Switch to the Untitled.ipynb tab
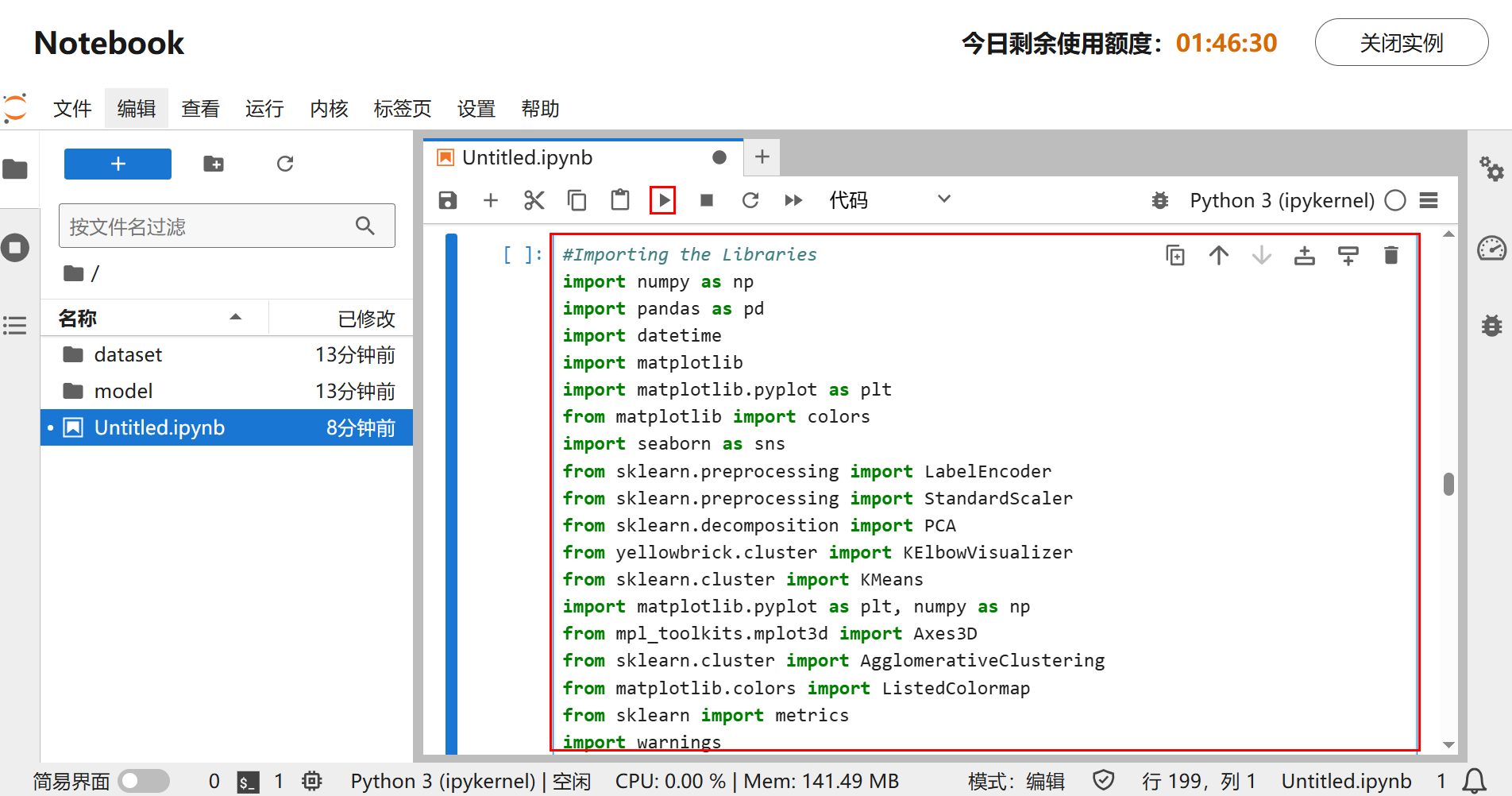 (527, 157)
